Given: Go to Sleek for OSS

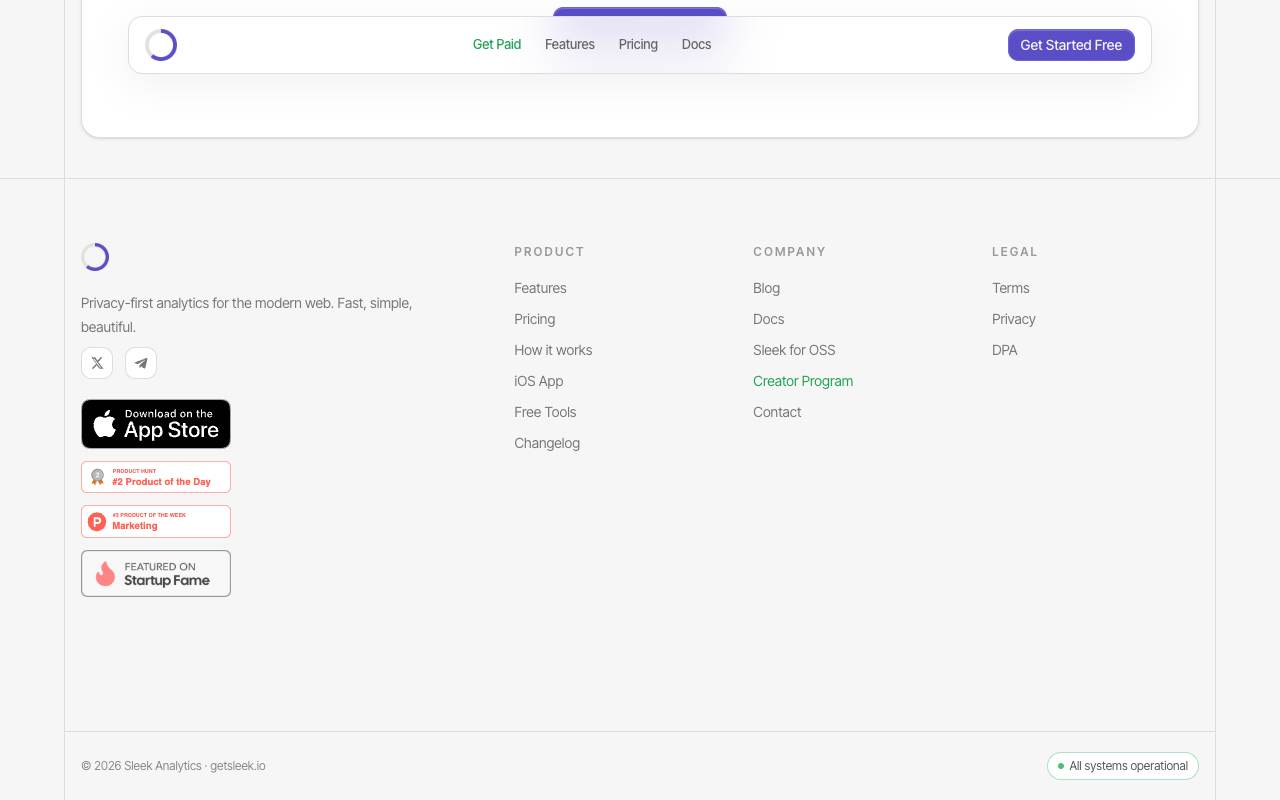Looking at the screenshot, I should [794, 350].
